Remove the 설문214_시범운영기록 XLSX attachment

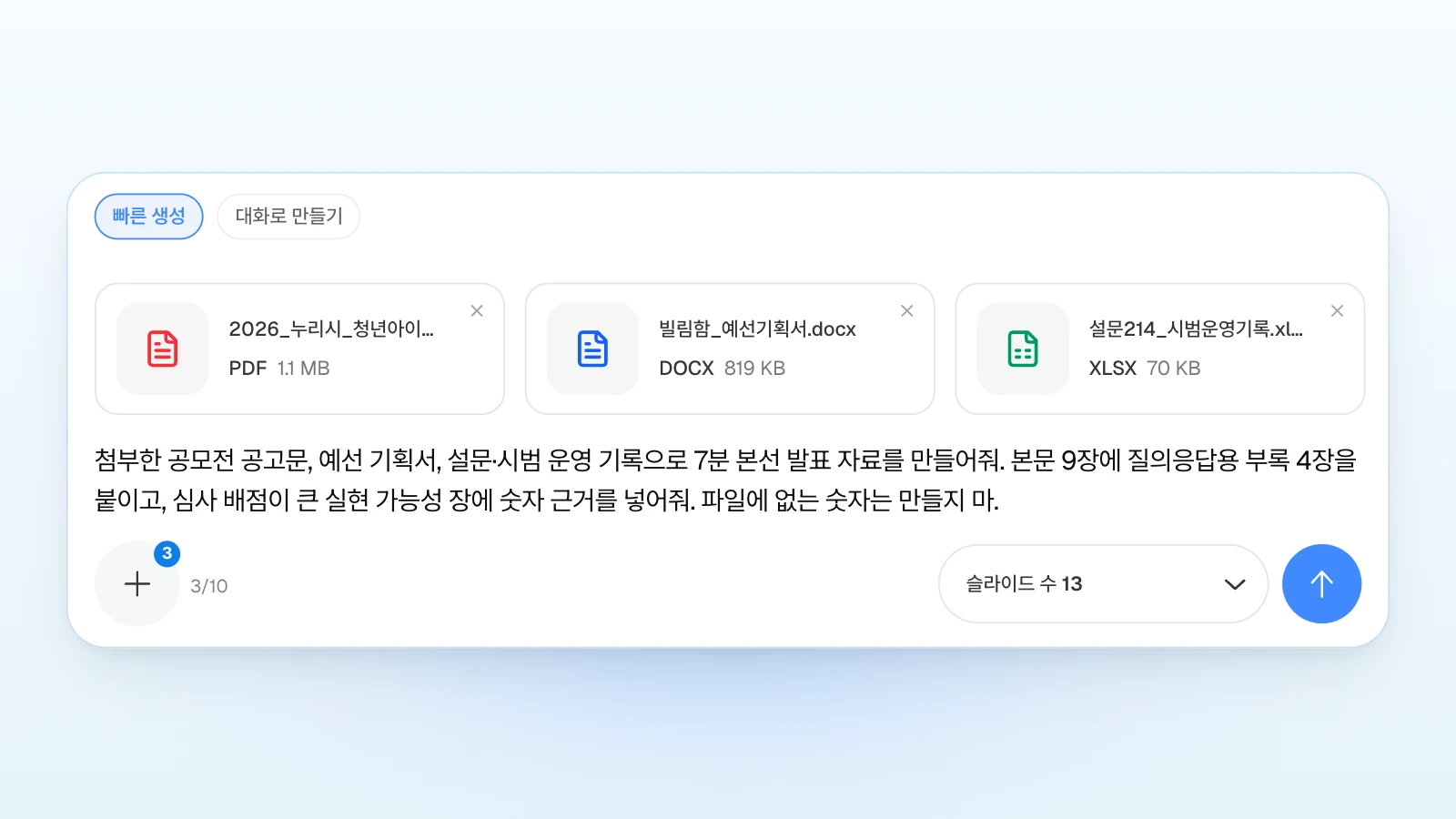1337,311
